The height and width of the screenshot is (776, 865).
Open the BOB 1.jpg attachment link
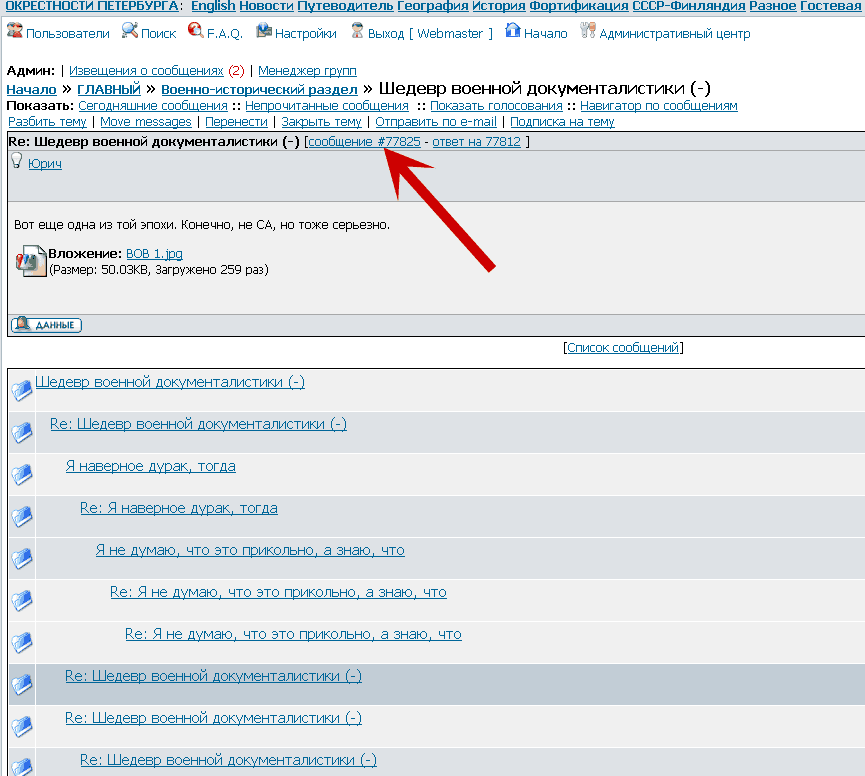pos(154,254)
